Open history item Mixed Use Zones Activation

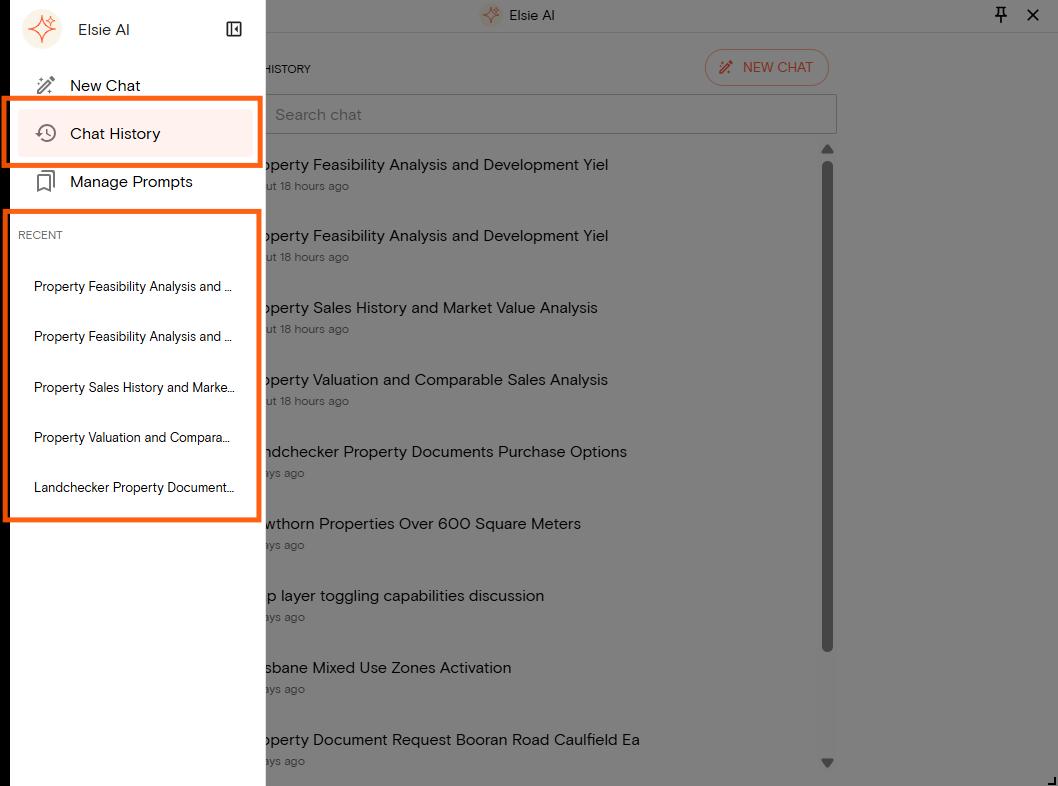click(389, 668)
